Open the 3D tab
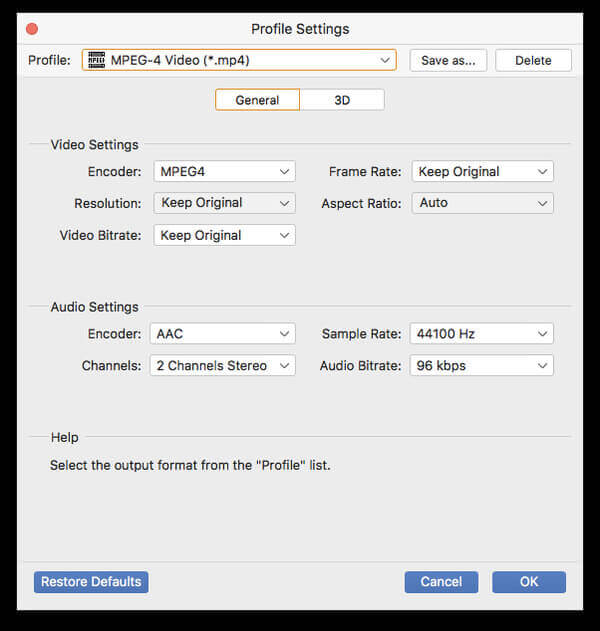 point(342,100)
